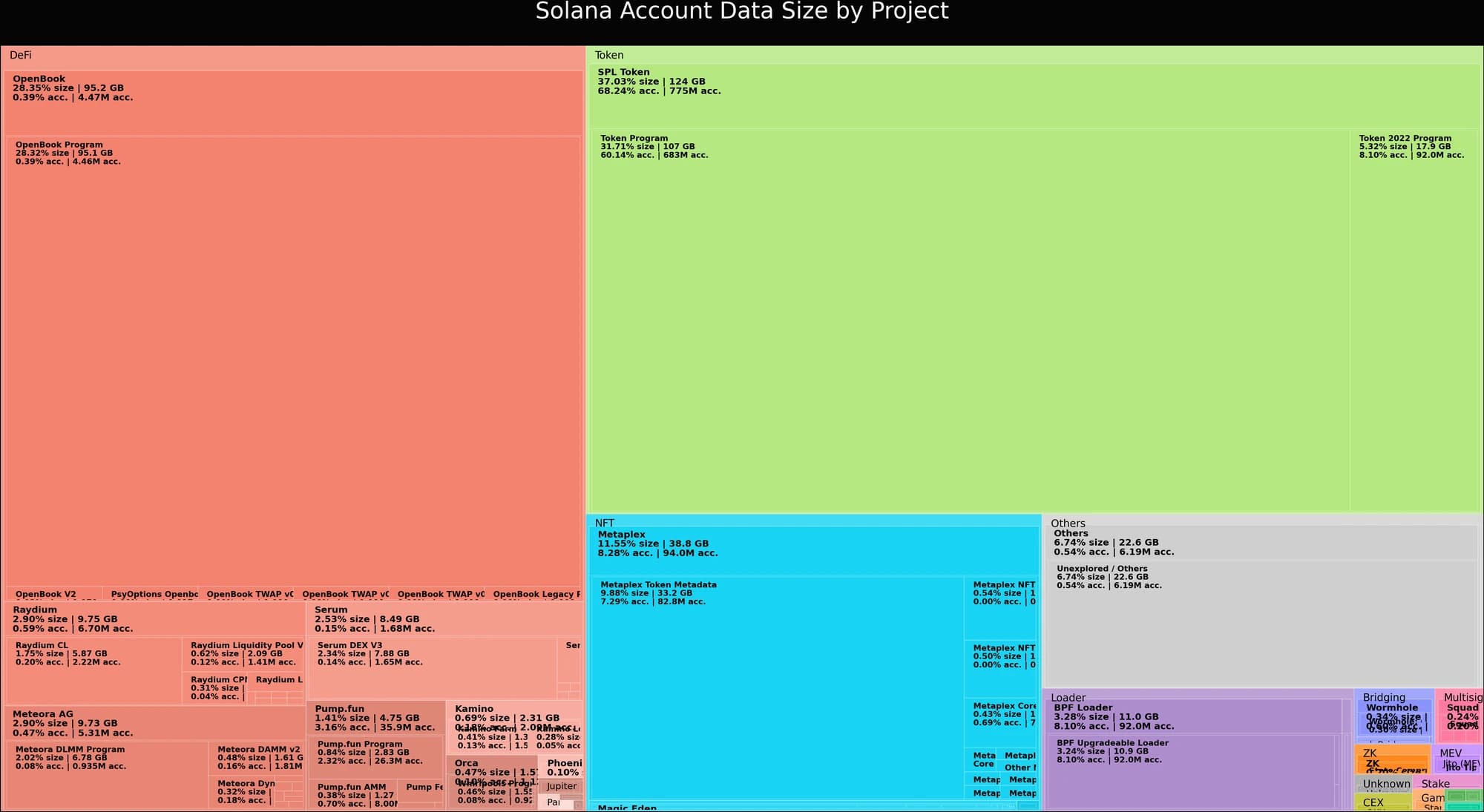Click the Token Program 107 GB tile
The image size is (1484, 812).
point(971,320)
